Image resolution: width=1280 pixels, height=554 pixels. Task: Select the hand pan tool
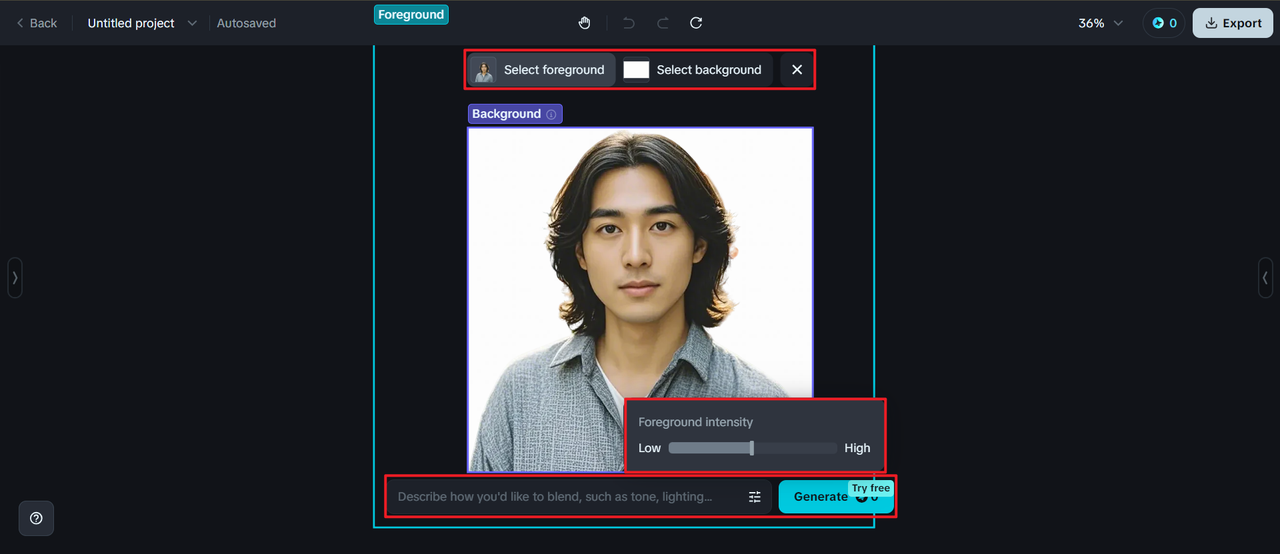click(x=585, y=23)
